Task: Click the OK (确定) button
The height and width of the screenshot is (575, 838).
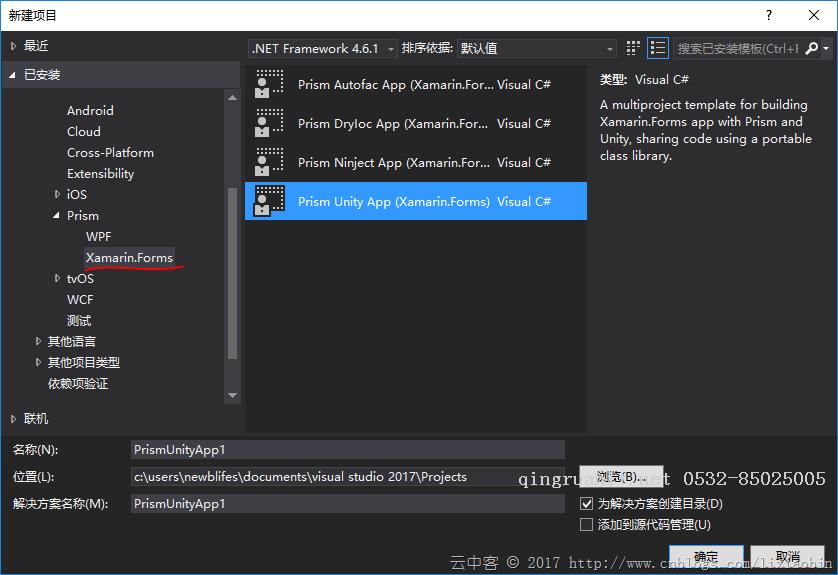Action: (707, 557)
